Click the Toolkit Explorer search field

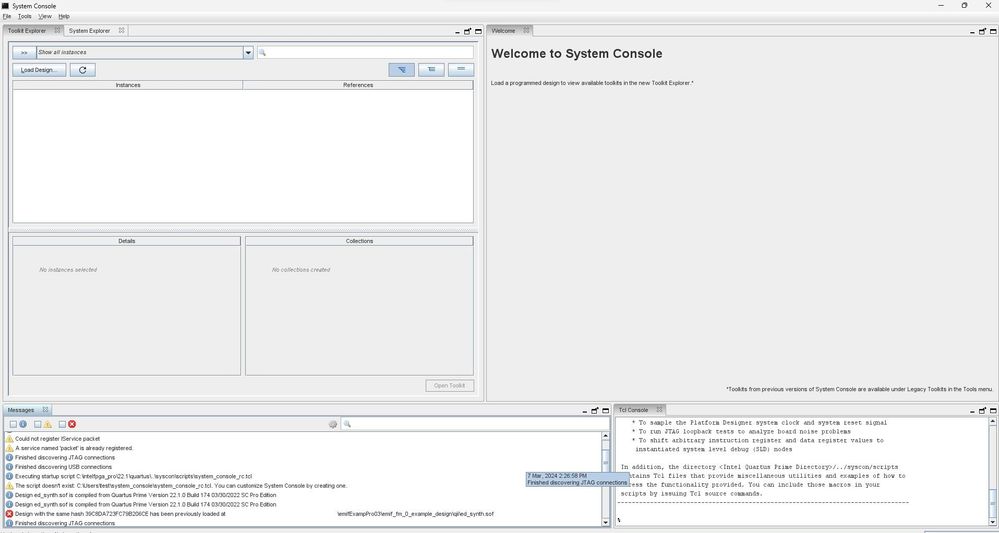pos(366,53)
